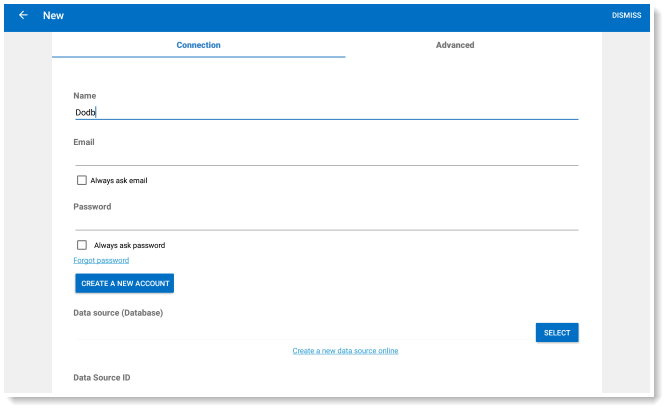The width and height of the screenshot is (669, 412).
Task: Dismiss the New connection dialog
Action: tap(626, 15)
